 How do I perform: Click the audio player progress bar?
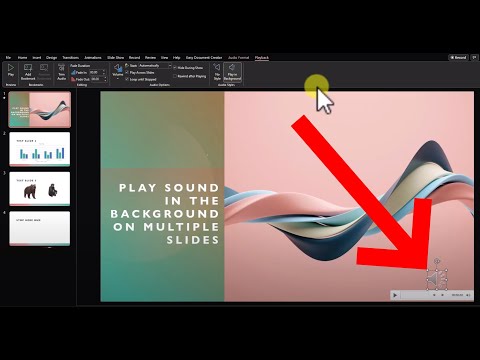[415, 295]
